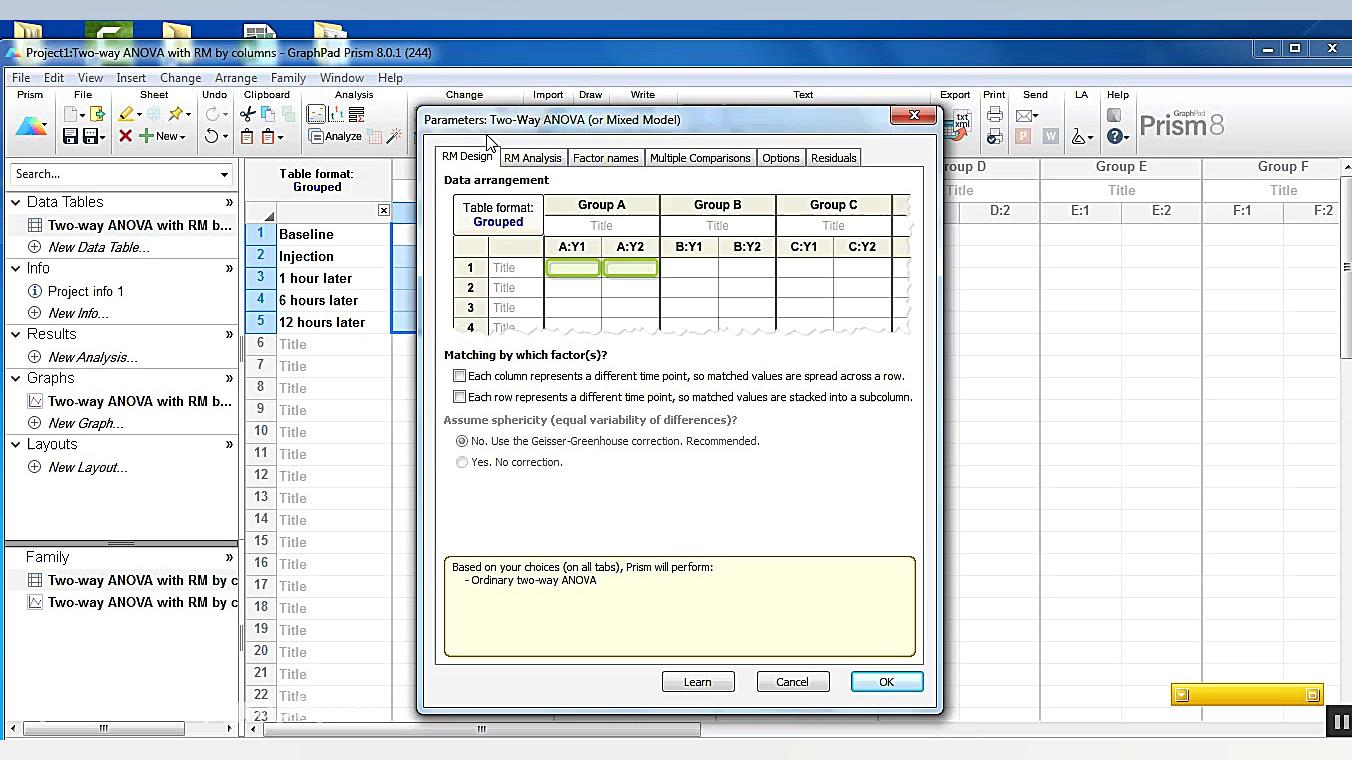Collapse the Layouts section in navigator
This screenshot has height=760, width=1352.
point(16,444)
